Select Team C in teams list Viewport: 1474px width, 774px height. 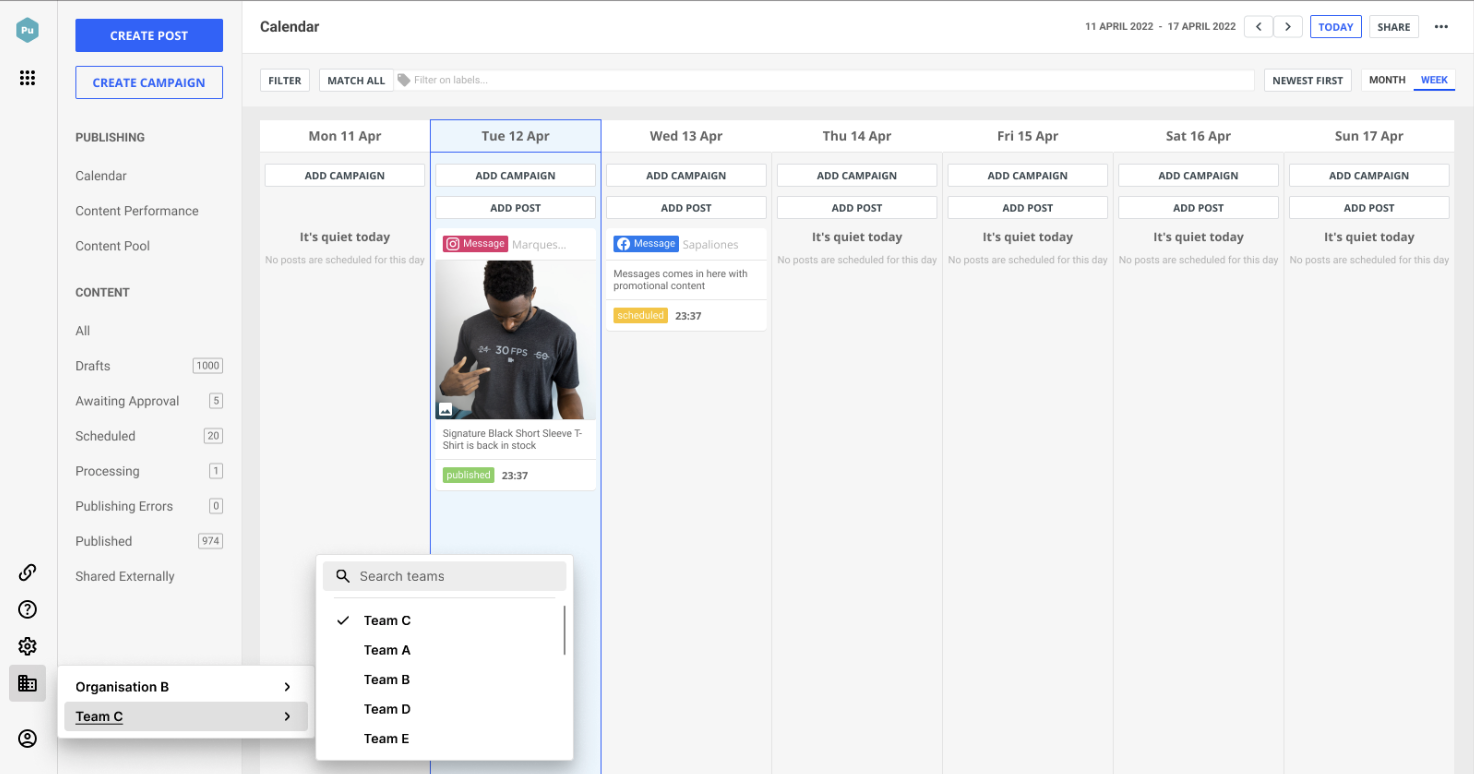pos(387,621)
